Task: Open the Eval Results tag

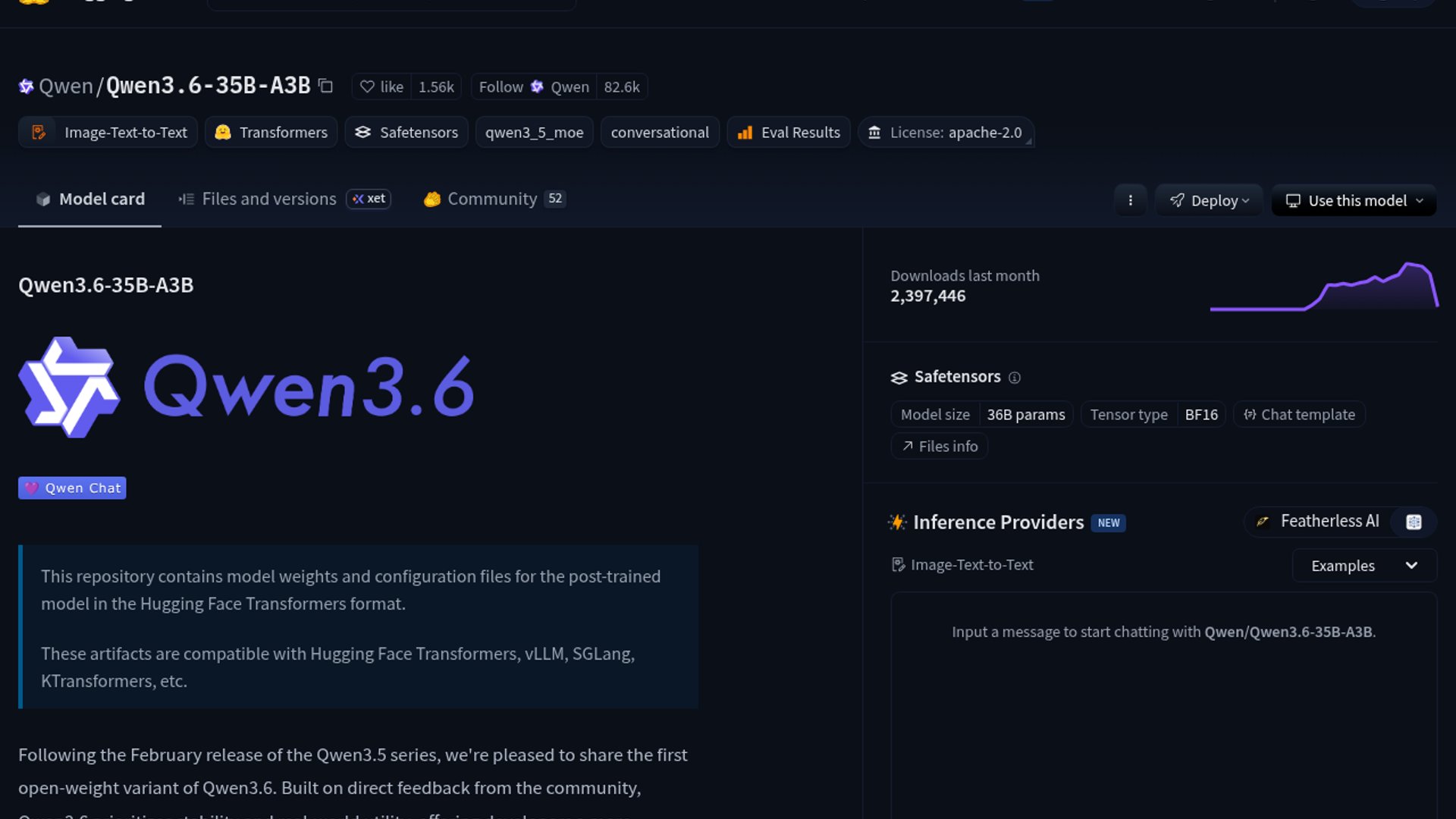Action: pos(789,132)
